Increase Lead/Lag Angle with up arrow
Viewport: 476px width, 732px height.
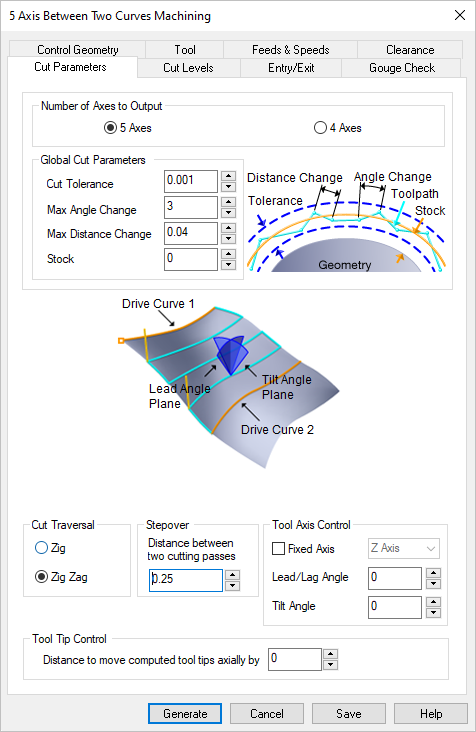[x=434, y=573]
